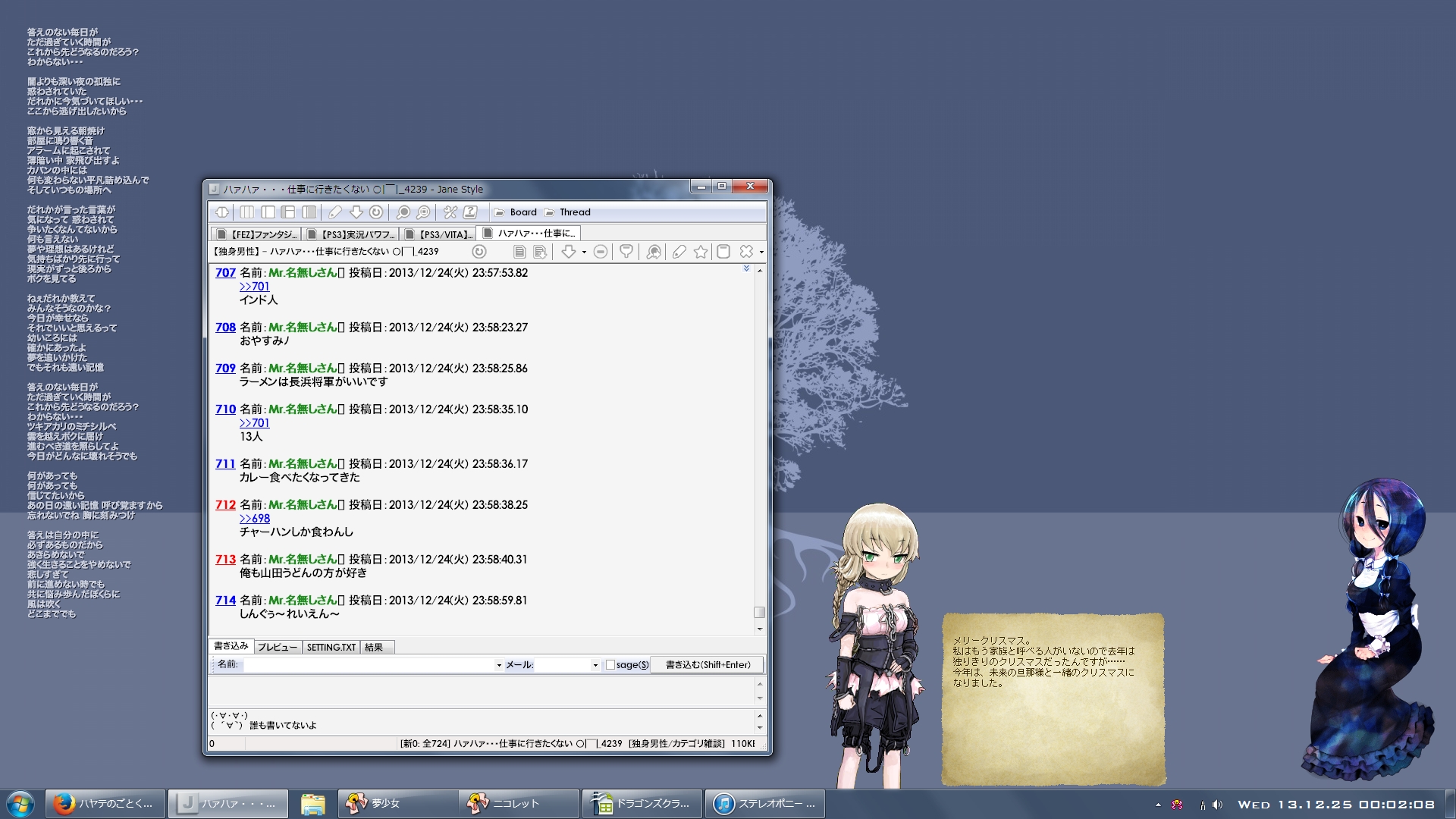Mark thread as favorite with star icon
1456x819 pixels.
coord(701,252)
